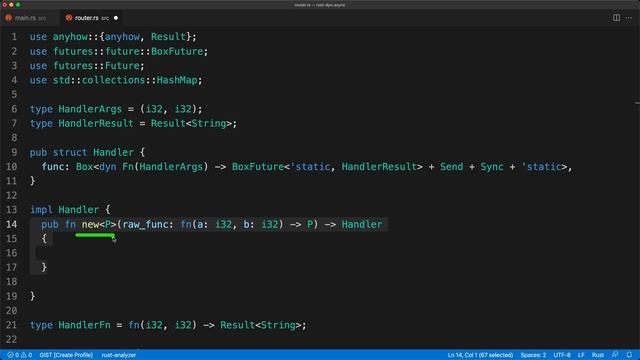Click 'Sync' trait bound on line 10
Viewport: 640px width, 360px height.
click(492, 167)
